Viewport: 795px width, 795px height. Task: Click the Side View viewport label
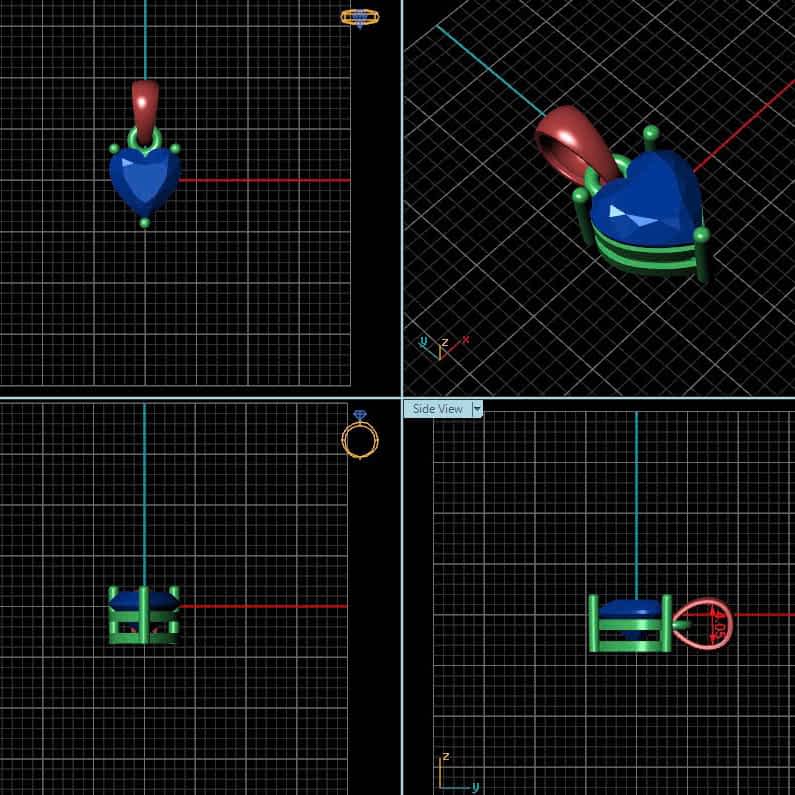tap(437, 409)
